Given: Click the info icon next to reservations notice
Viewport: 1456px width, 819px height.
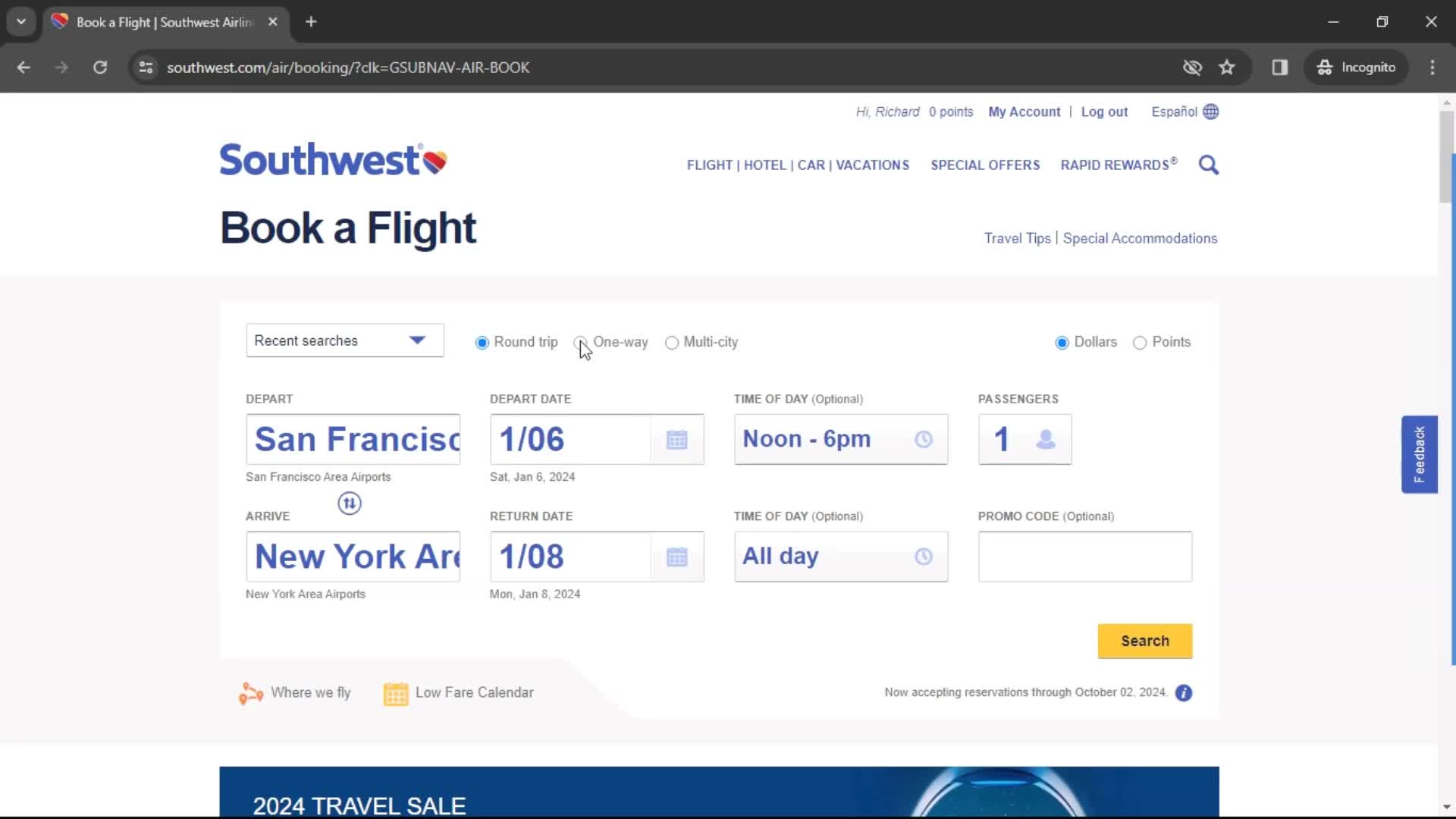Looking at the screenshot, I should pos(1183,692).
